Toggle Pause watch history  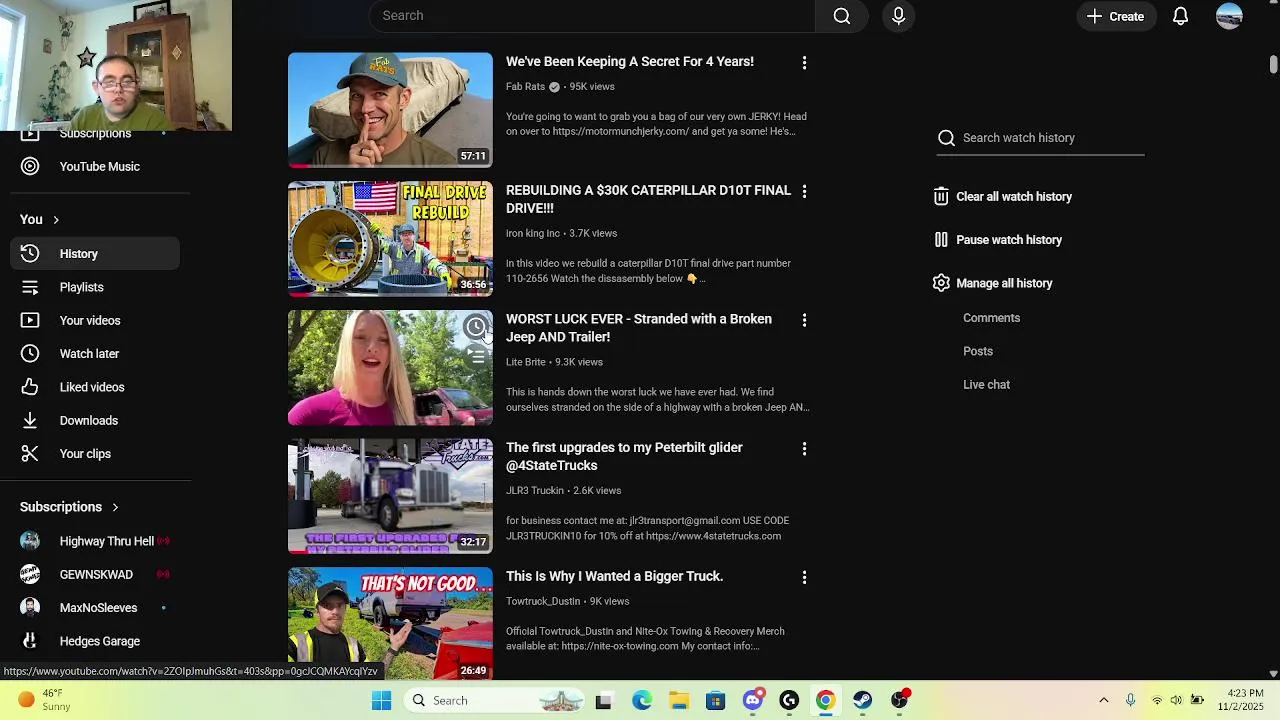pyautogui.click(x=997, y=240)
